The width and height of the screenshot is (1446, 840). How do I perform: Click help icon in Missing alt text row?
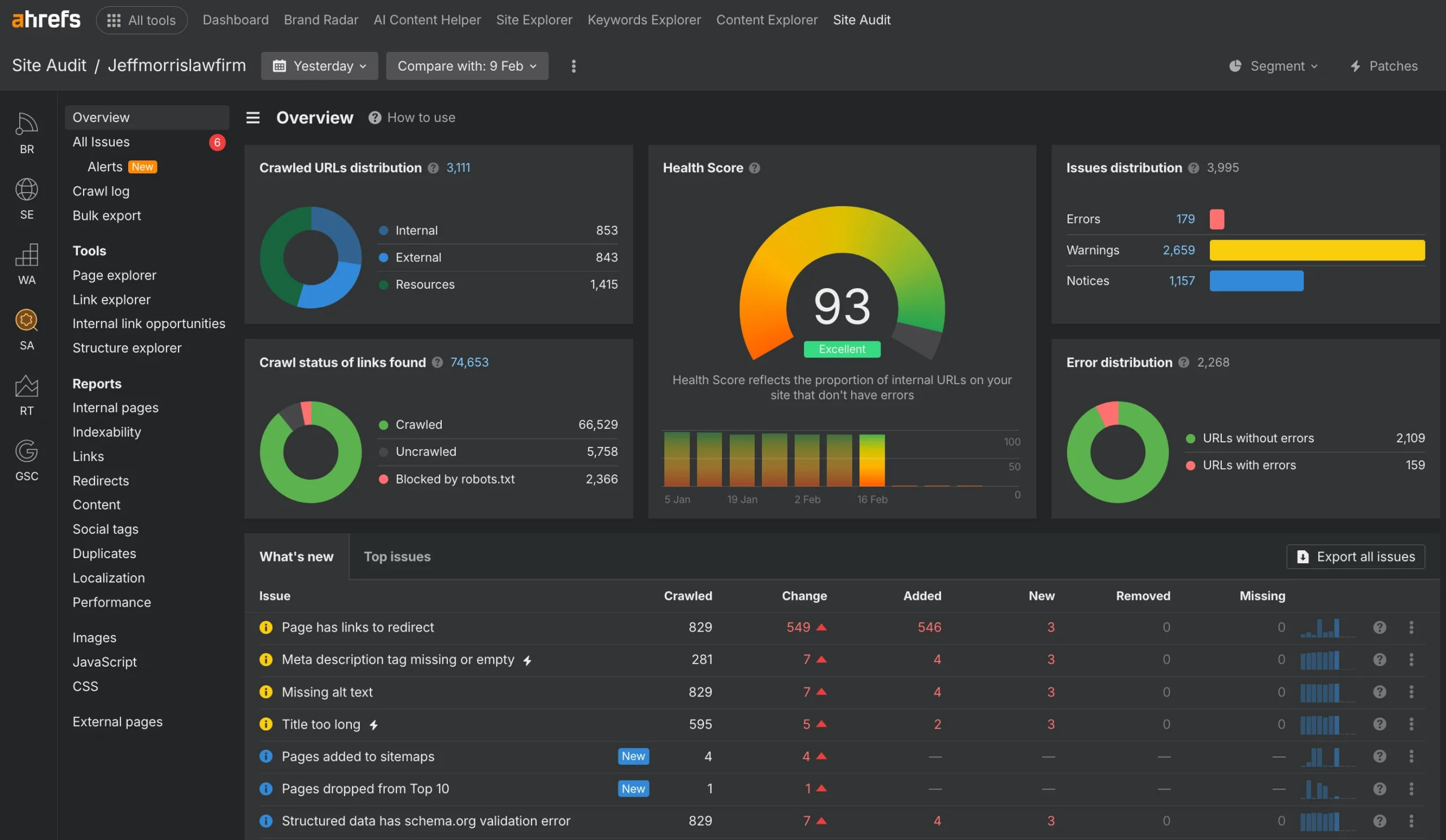point(1379,692)
